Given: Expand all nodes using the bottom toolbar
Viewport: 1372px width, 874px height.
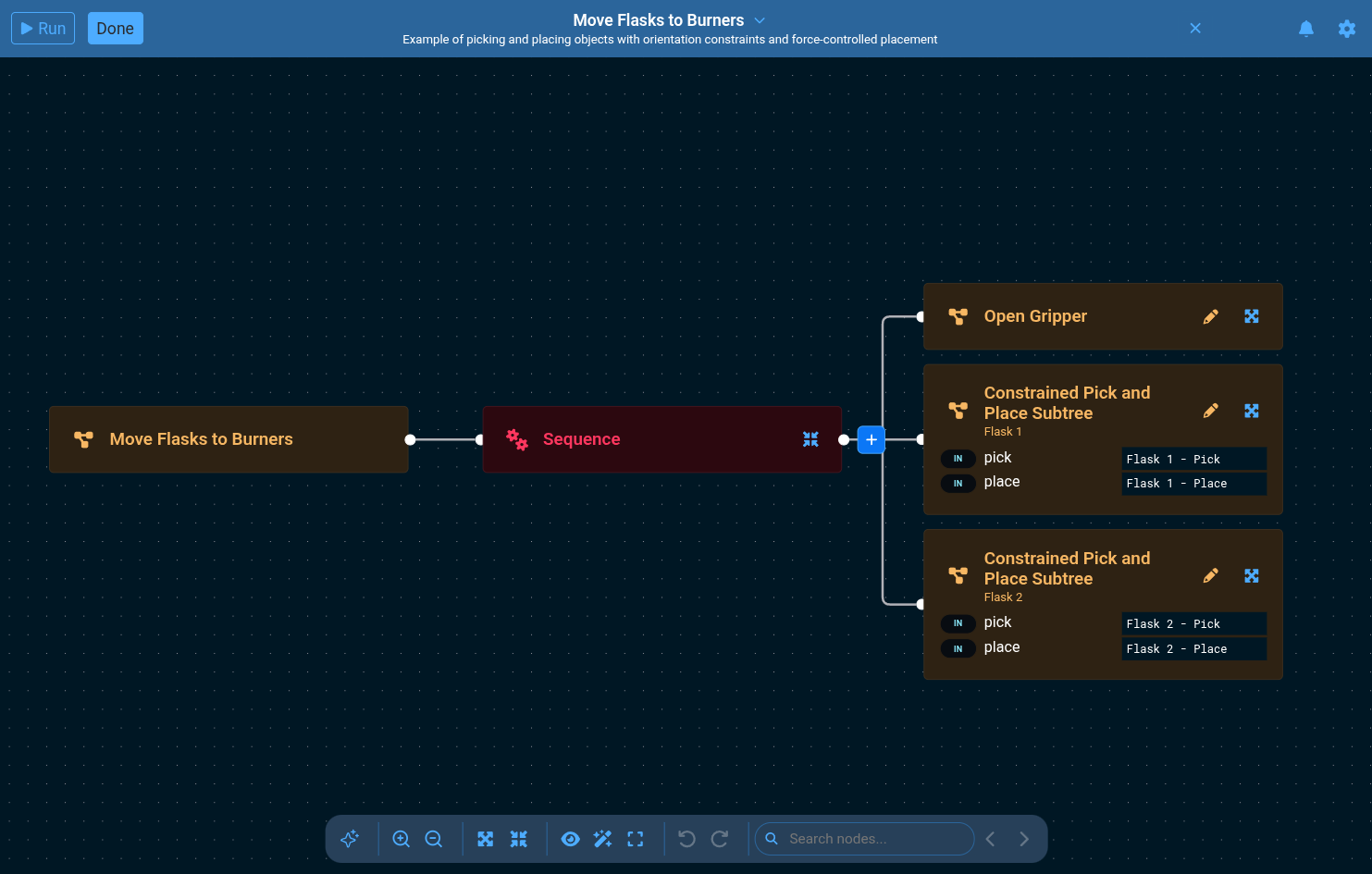Looking at the screenshot, I should (x=485, y=839).
